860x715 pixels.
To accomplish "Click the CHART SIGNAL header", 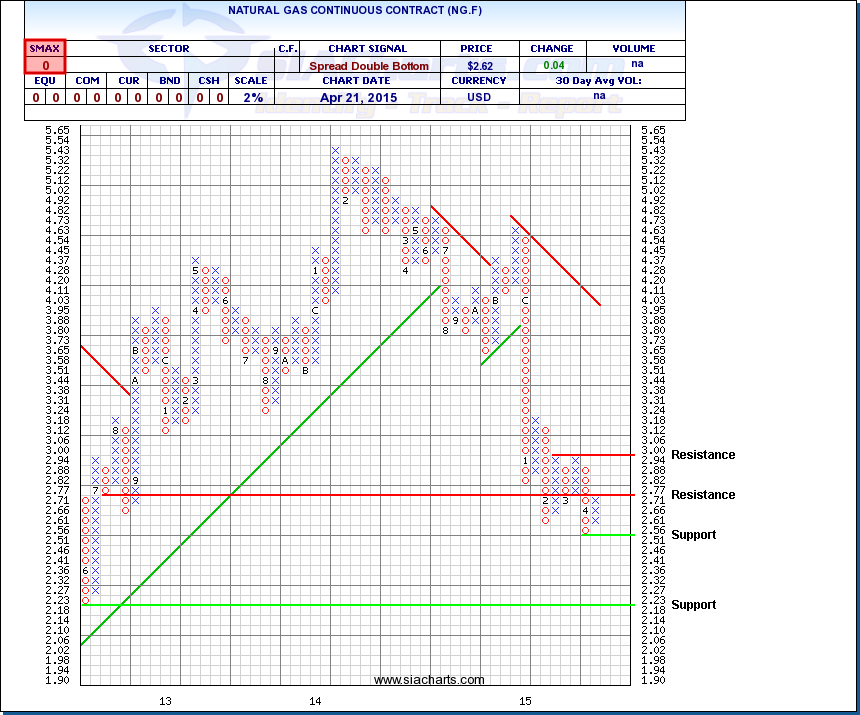I will [367, 48].
